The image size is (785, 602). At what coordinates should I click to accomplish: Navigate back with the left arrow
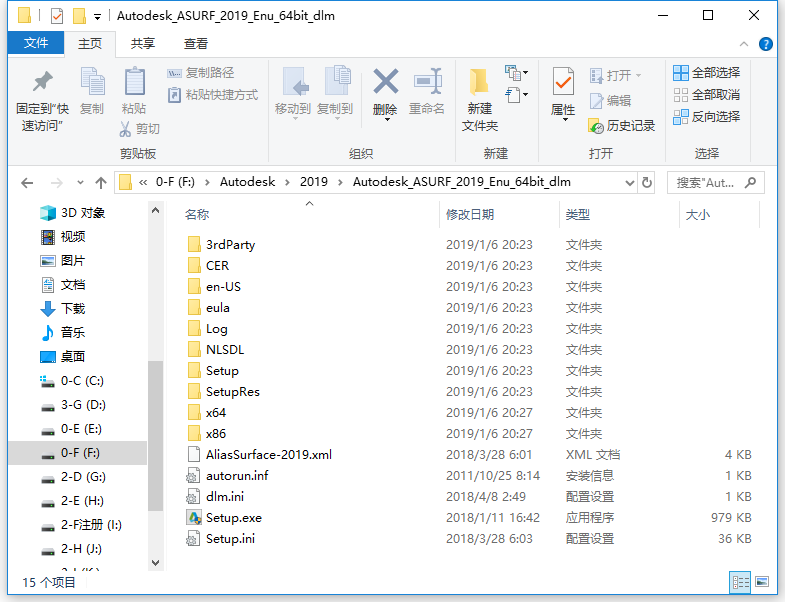click(27, 183)
